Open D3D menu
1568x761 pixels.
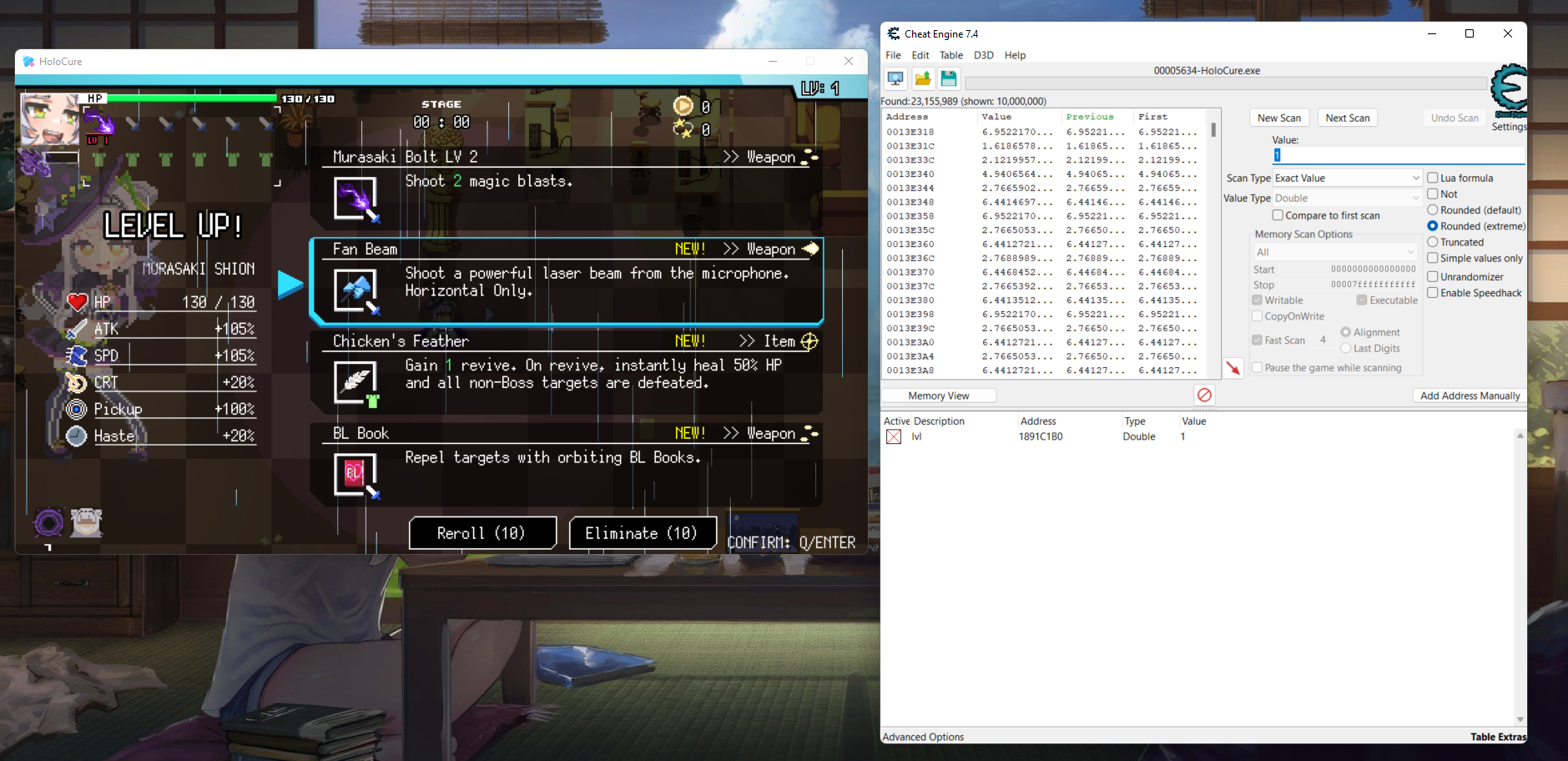pyautogui.click(x=984, y=55)
